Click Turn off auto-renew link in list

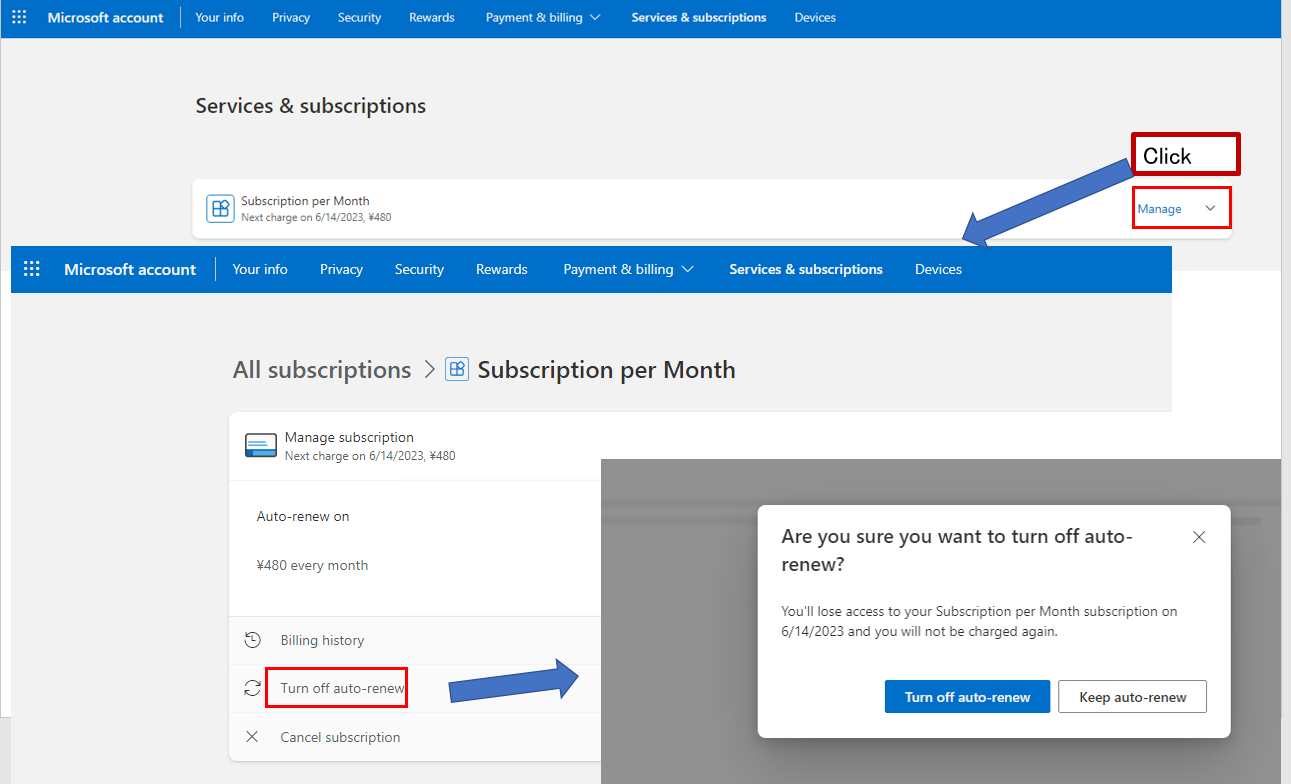[x=342, y=688]
